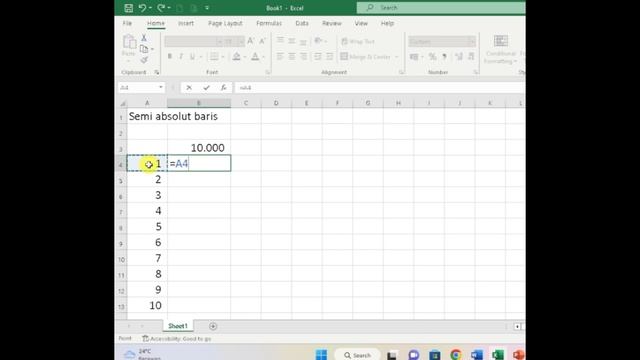
Task: Increase font size with larger A
Action: point(251,41)
